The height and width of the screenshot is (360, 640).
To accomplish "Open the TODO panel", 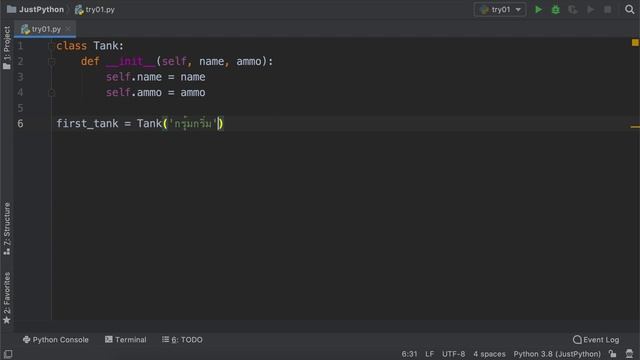I will pos(182,340).
